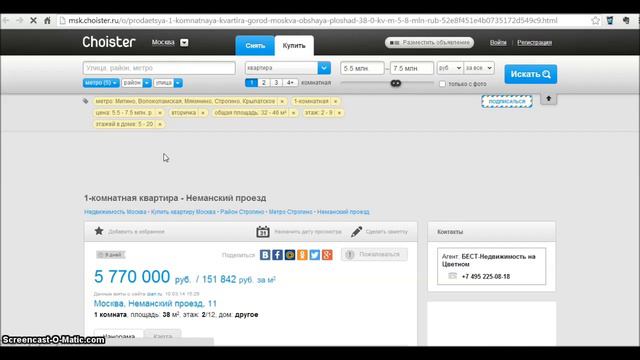640x360 pixels.
Task: Open the Регистрация link
Action: point(534,42)
